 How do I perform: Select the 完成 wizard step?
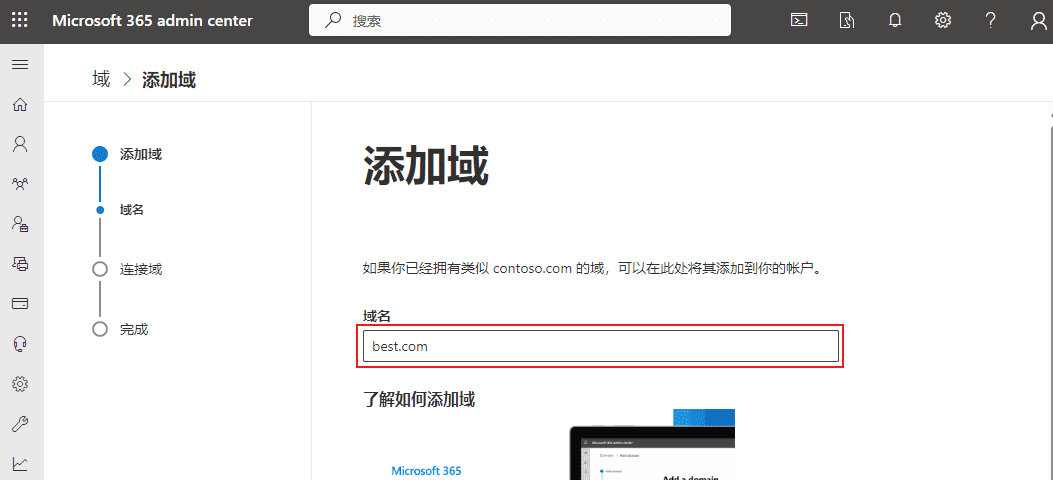click(120, 330)
